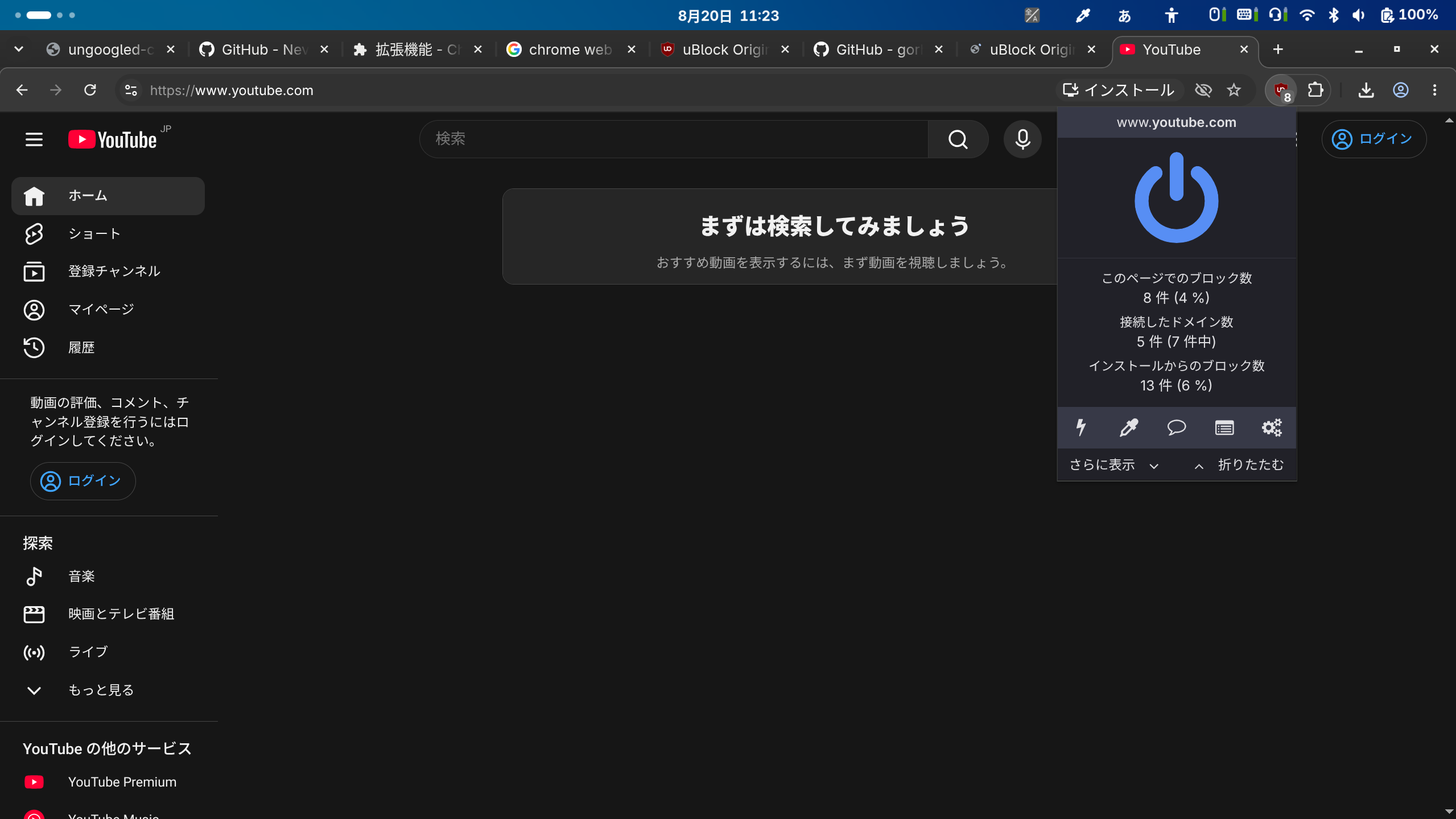Select ホーム in the sidebar
This screenshot has height=819, width=1456.
(108, 196)
